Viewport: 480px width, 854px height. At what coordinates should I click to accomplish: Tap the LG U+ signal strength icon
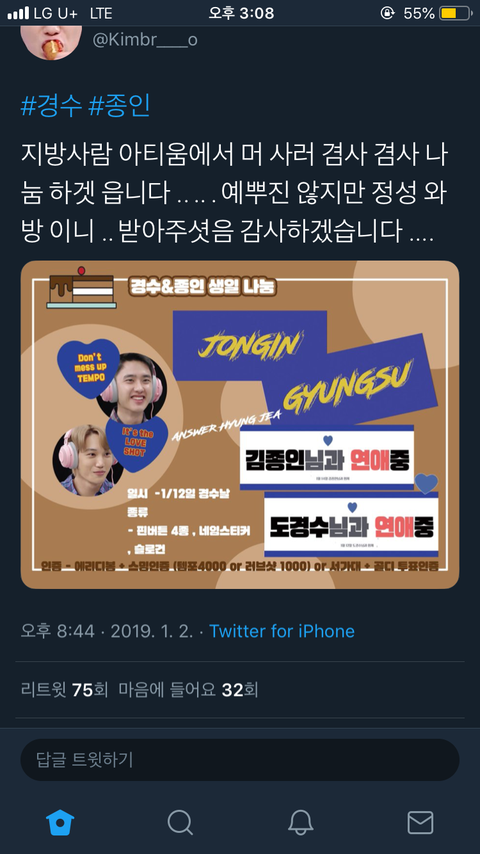tap(19, 13)
